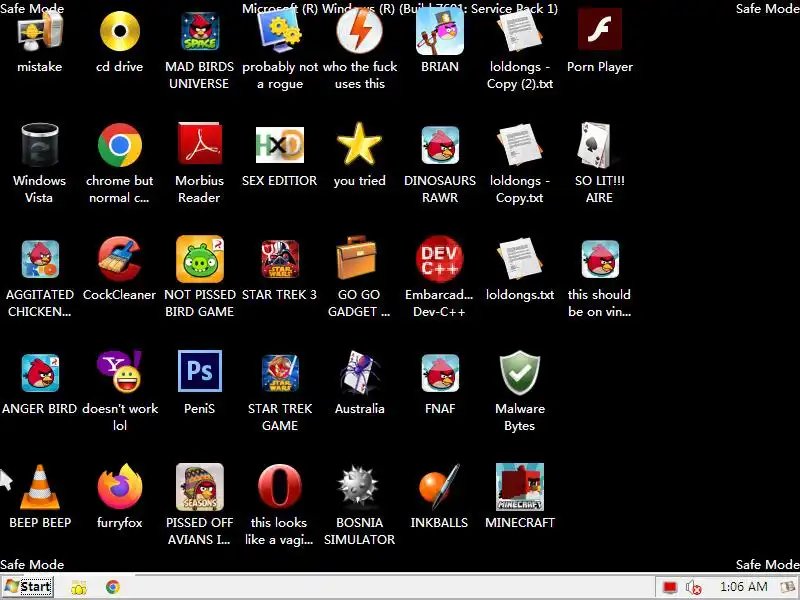The height and width of the screenshot is (600, 800).
Task: Launch the solitaire cards 'SO LIT!!! AIRE' icon
Action: point(596,145)
